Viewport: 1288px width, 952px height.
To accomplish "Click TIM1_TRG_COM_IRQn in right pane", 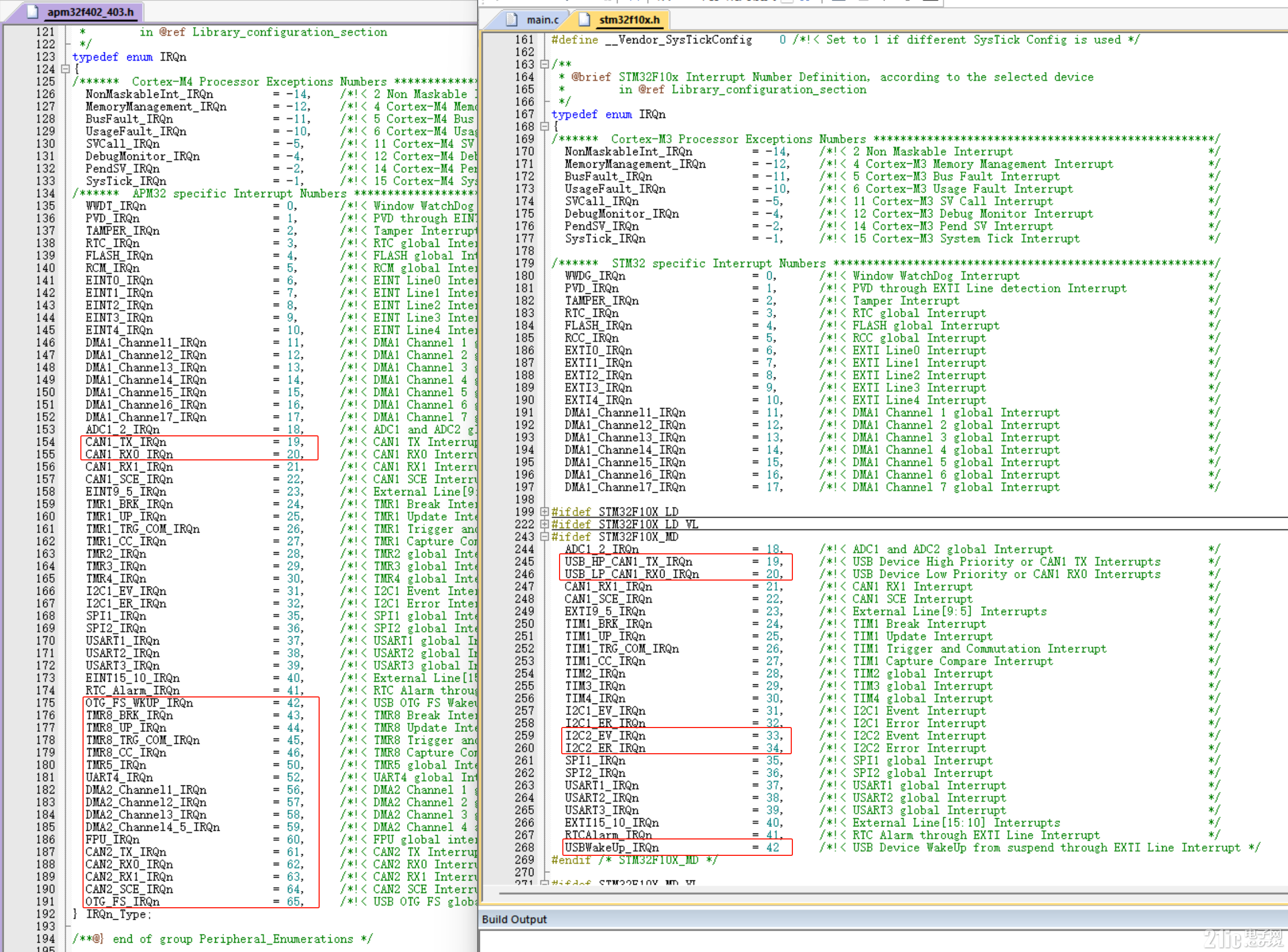I will (x=621, y=649).
